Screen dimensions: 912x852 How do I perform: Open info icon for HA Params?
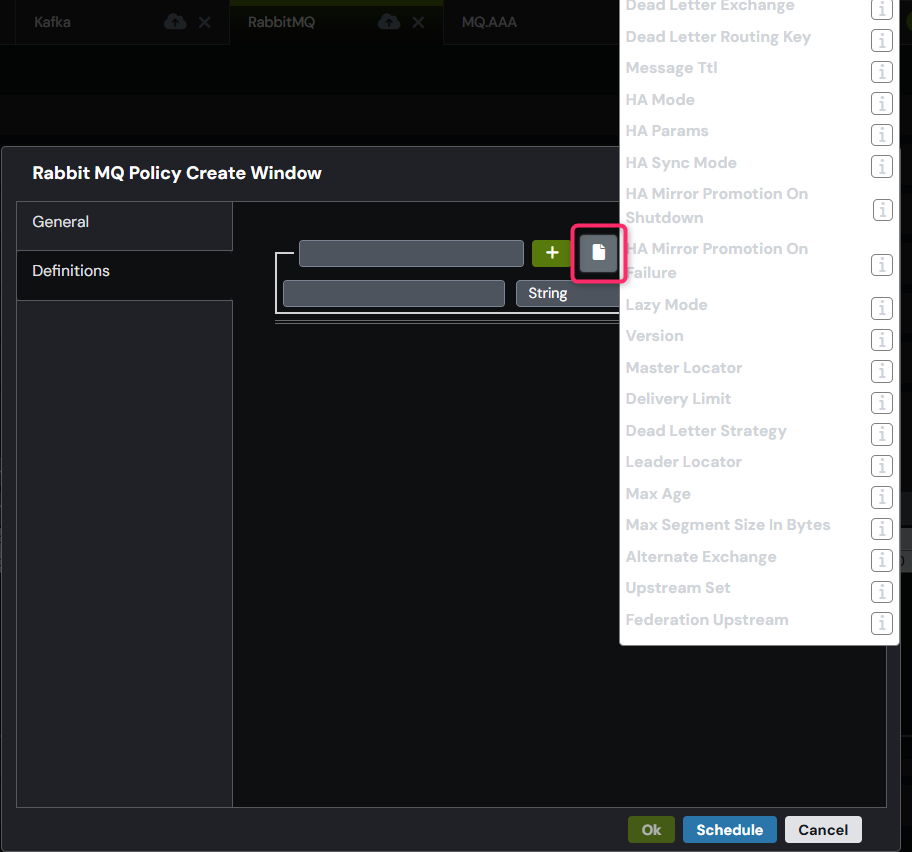(x=882, y=135)
